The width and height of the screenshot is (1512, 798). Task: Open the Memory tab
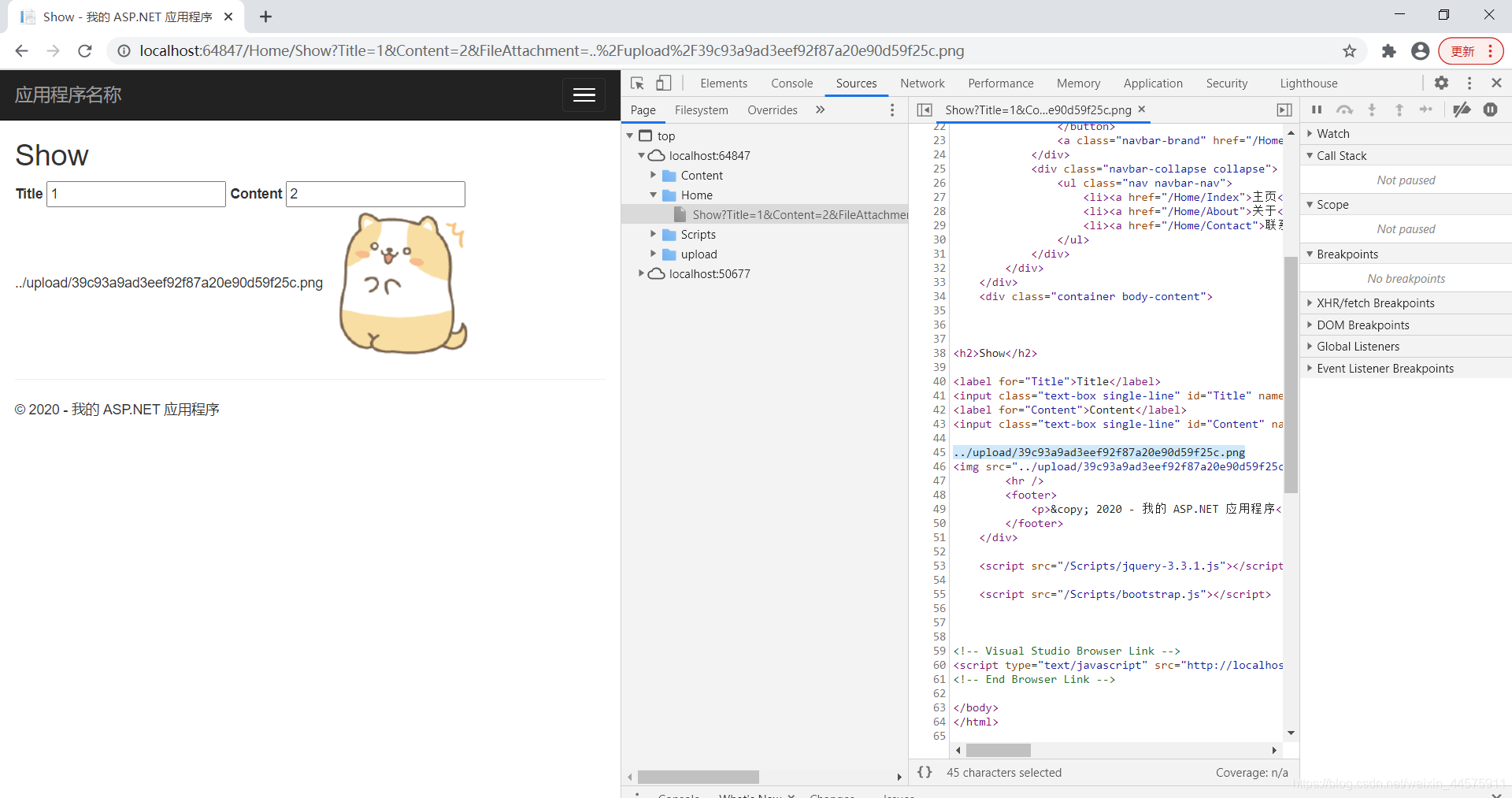point(1078,84)
